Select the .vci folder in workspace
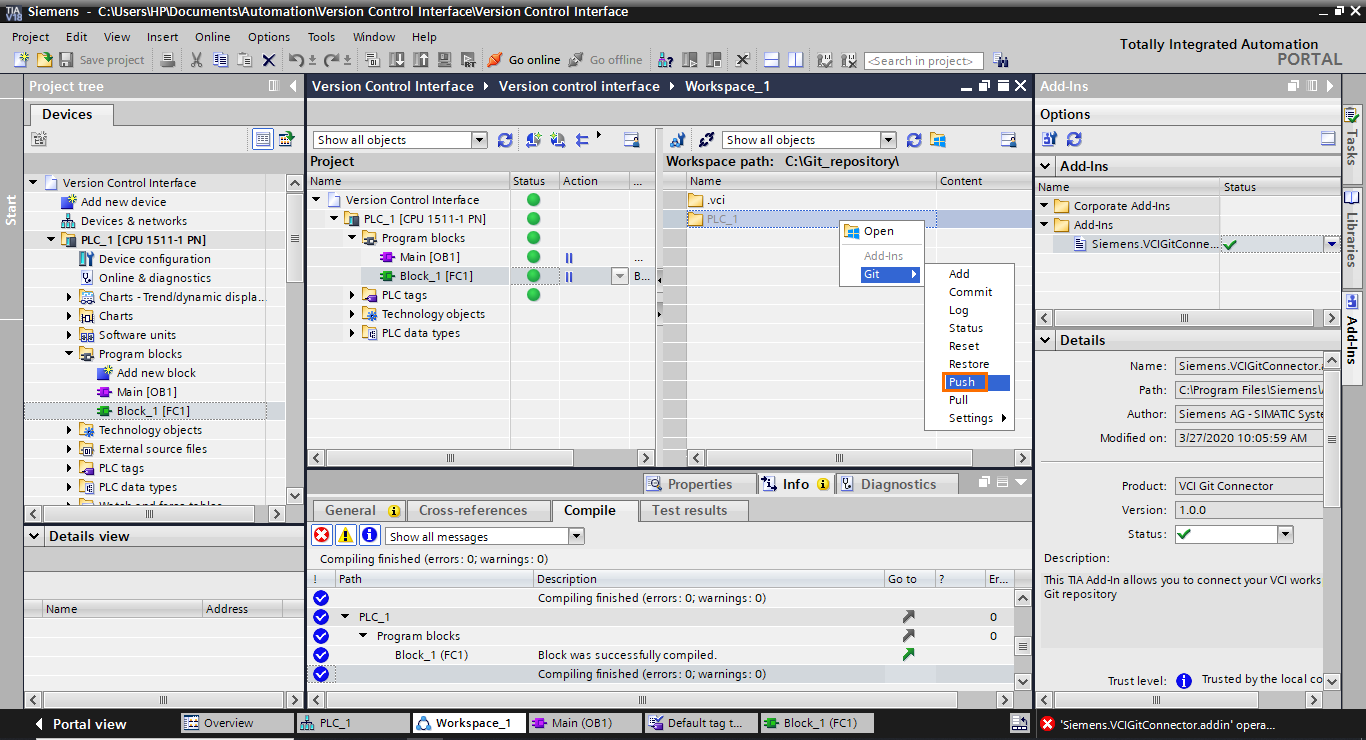1366x740 pixels. 715,200
